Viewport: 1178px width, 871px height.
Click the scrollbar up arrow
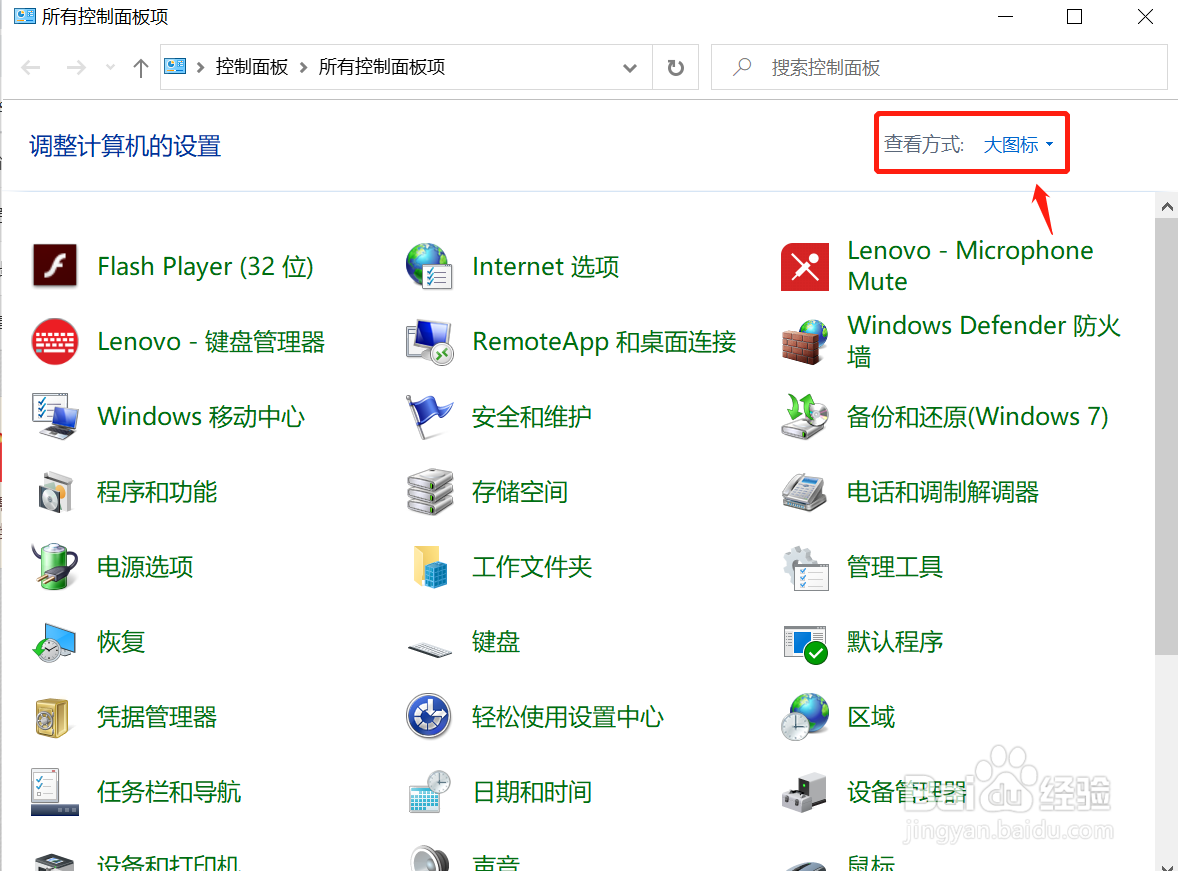coord(1167,206)
